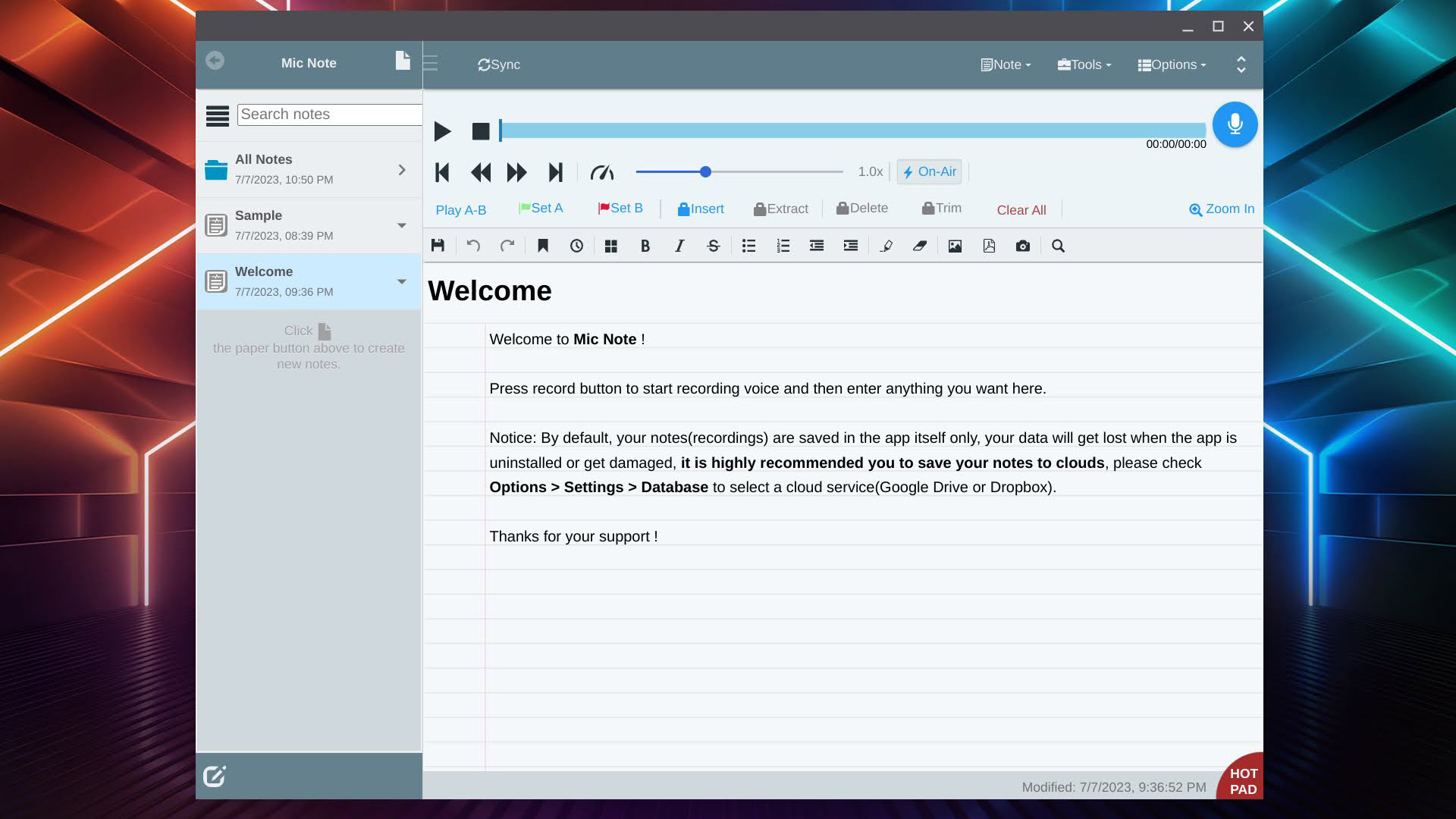The image size is (1456, 819).
Task: Expand the Sample note dropdown arrow
Action: click(x=402, y=225)
